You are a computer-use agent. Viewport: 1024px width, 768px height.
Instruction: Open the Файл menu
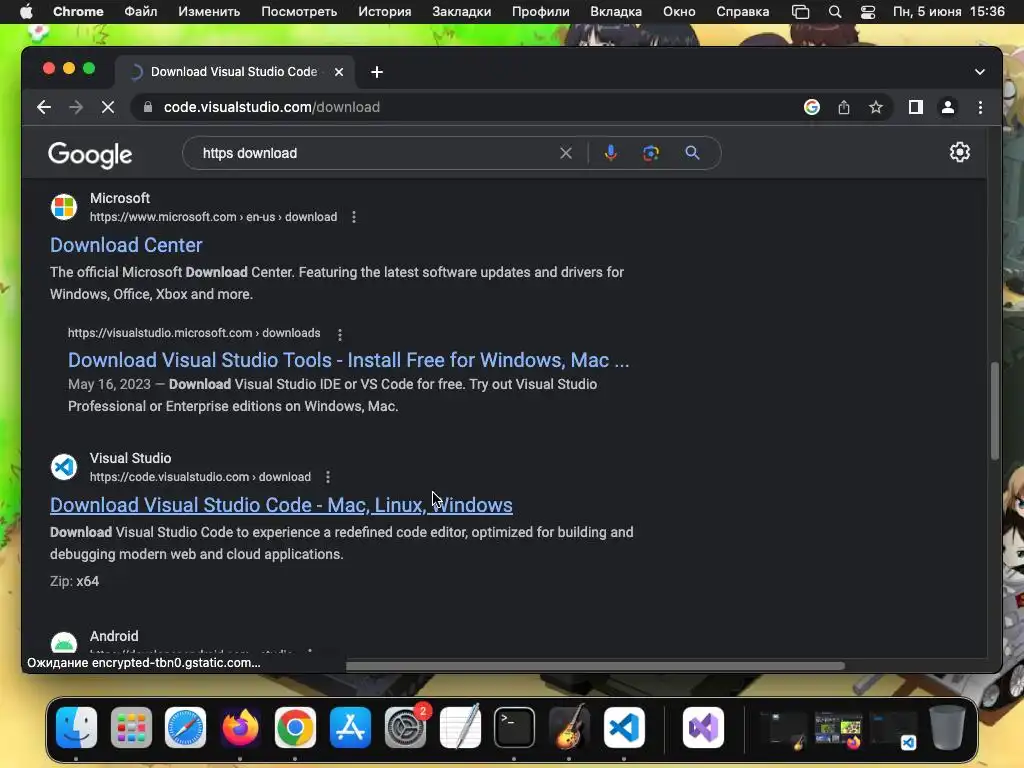pyautogui.click(x=140, y=12)
